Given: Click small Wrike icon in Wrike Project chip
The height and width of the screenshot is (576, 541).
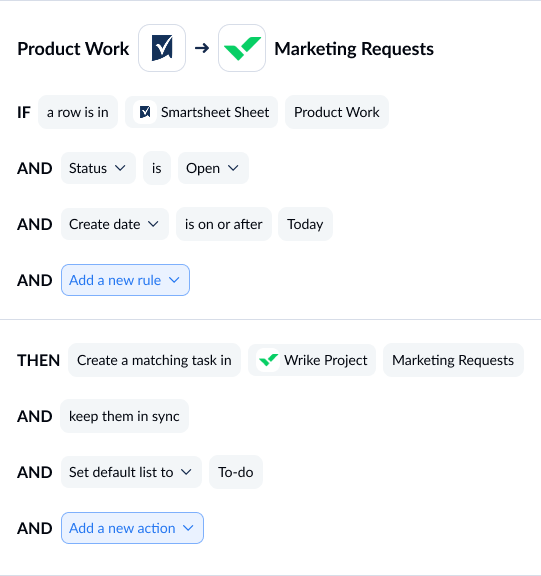Looking at the screenshot, I should [x=268, y=360].
